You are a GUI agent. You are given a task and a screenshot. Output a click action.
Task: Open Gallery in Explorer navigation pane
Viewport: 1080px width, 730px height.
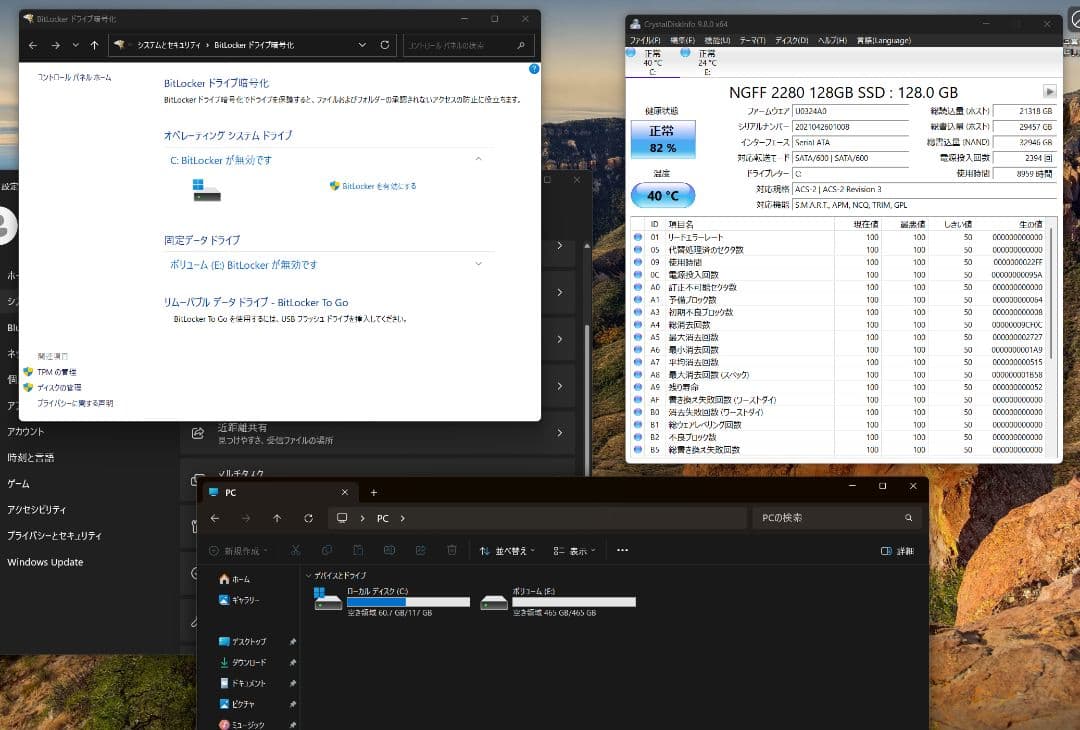239,600
